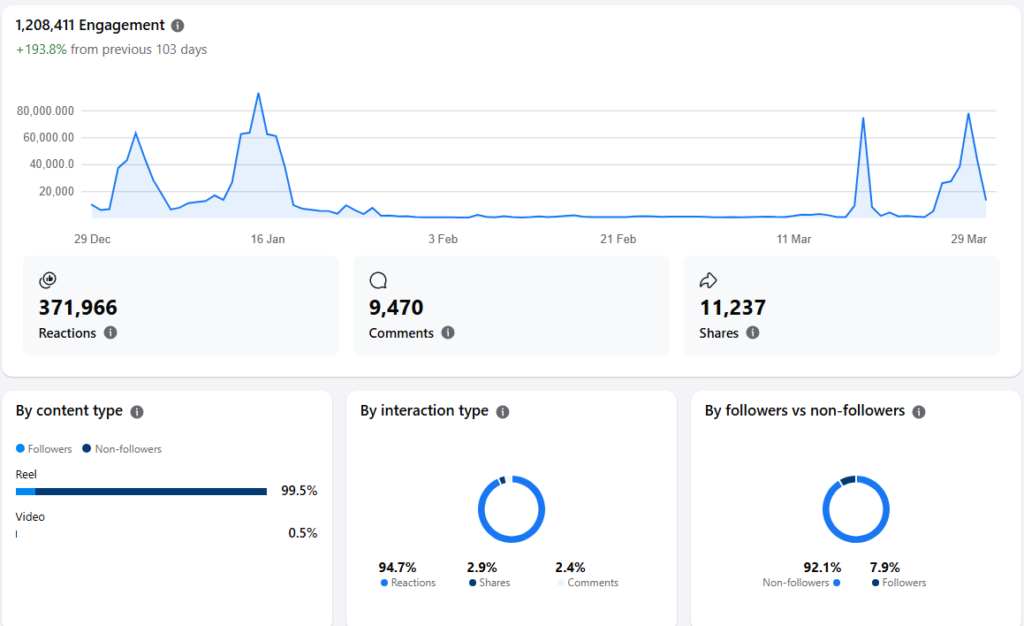This screenshot has height=626, width=1024.
Task: Select the Video row showing 0.5%
Action: [17, 534]
